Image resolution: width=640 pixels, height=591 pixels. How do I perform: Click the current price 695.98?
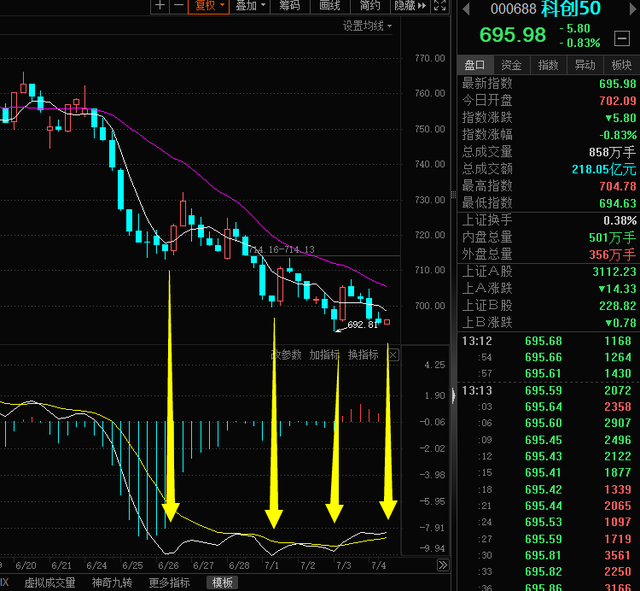coord(513,35)
